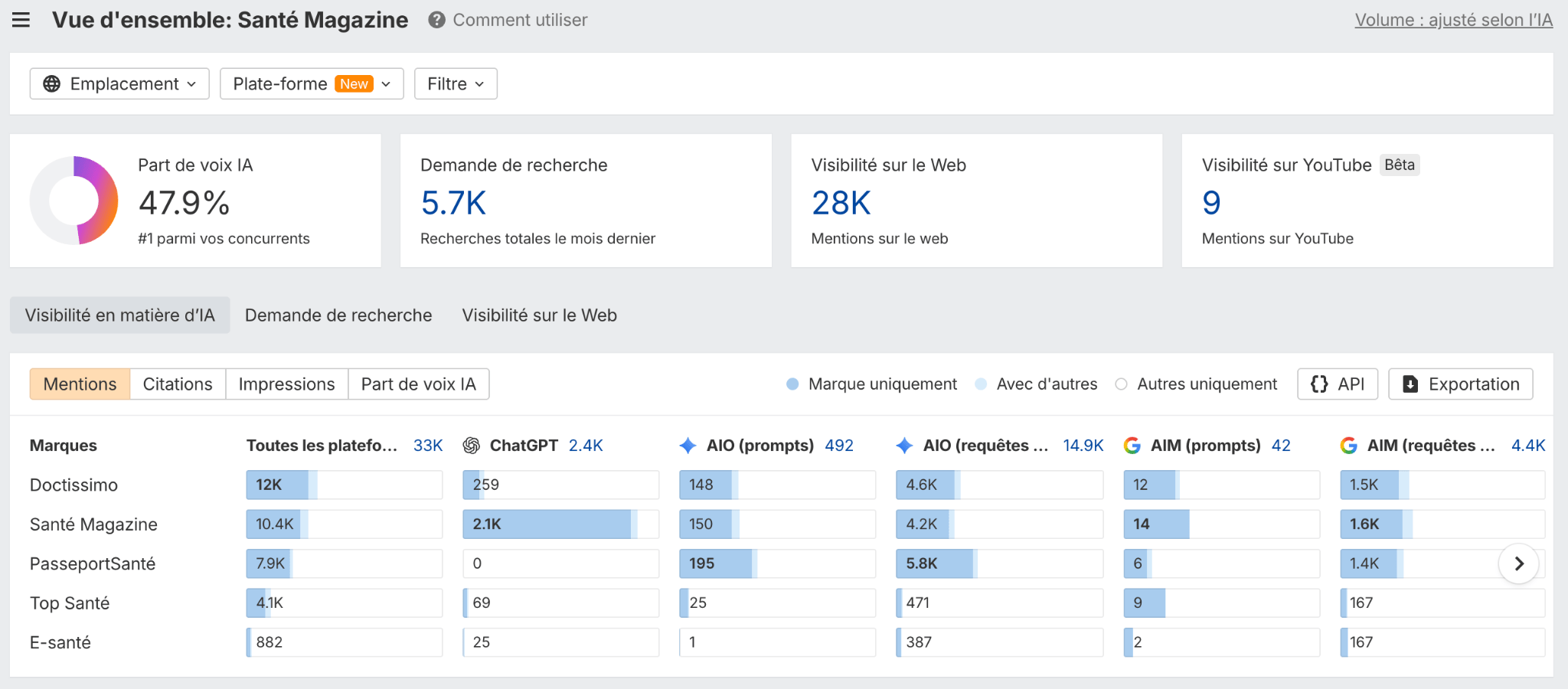
Task: Select the Citations segment
Action: click(178, 384)
